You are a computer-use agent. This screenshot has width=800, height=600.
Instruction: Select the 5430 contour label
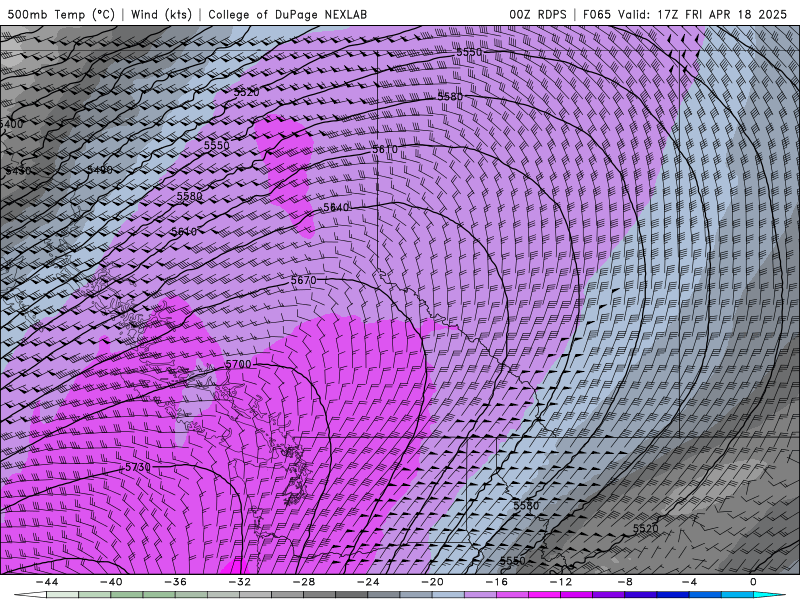tap(18, 171)
